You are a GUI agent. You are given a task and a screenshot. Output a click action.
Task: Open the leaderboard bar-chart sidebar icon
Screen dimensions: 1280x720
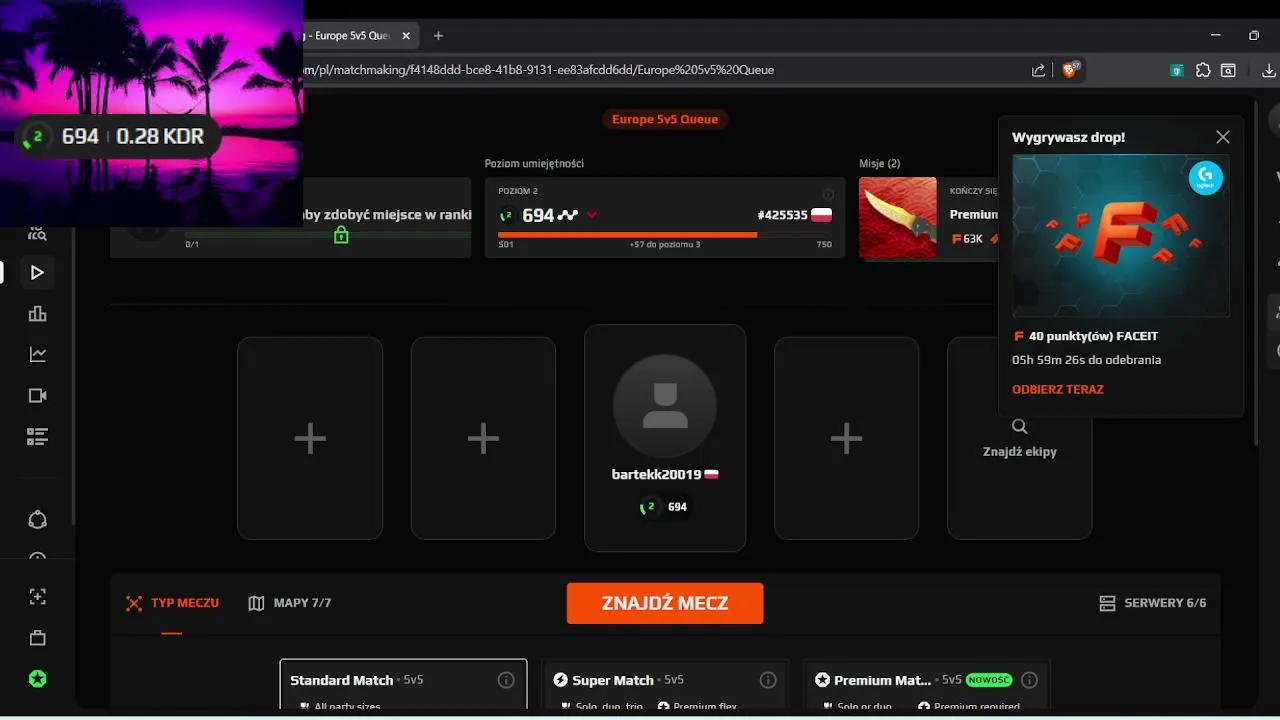point(38,313)
